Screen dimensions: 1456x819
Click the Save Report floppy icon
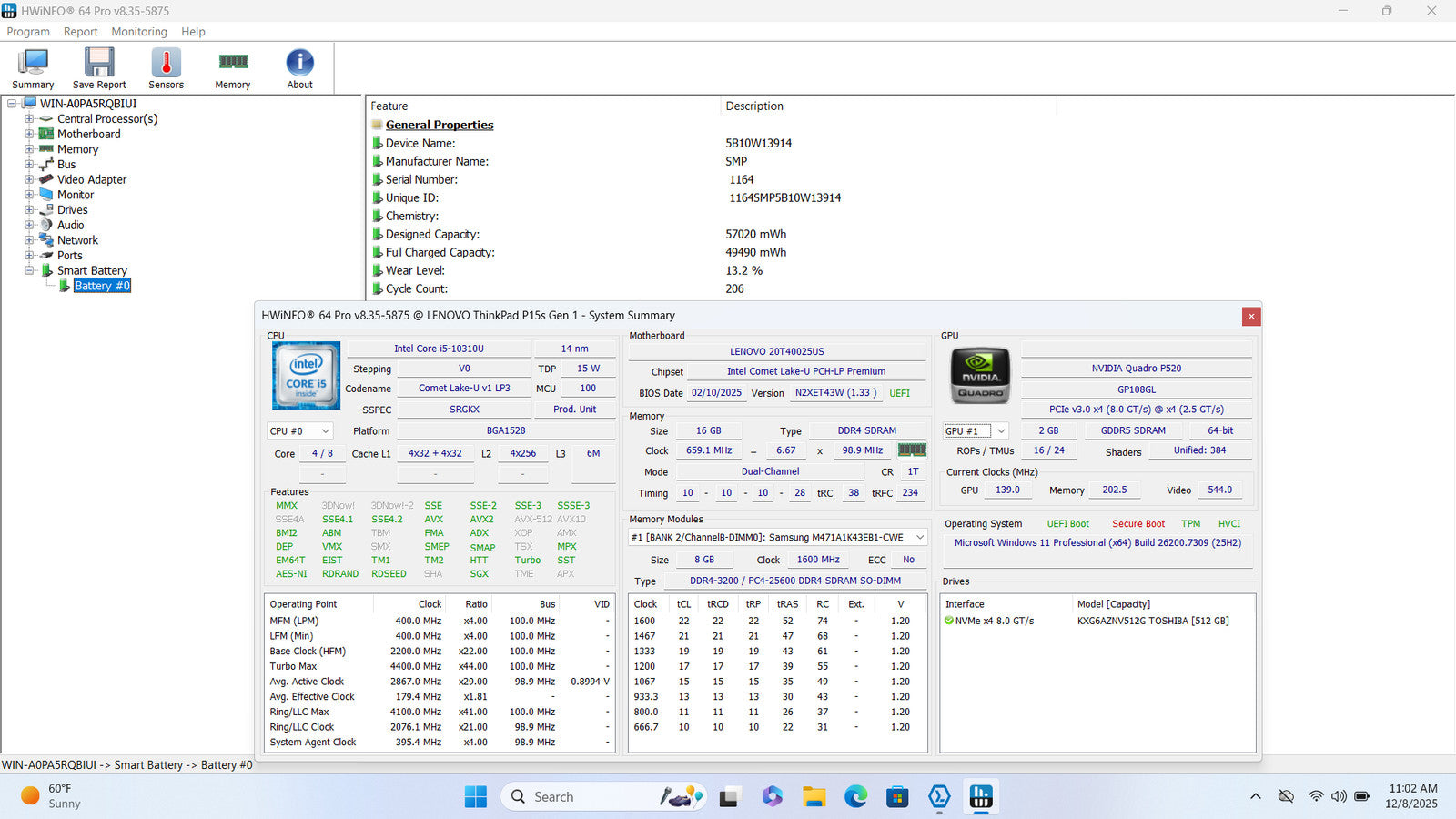(x=99, y=64)
